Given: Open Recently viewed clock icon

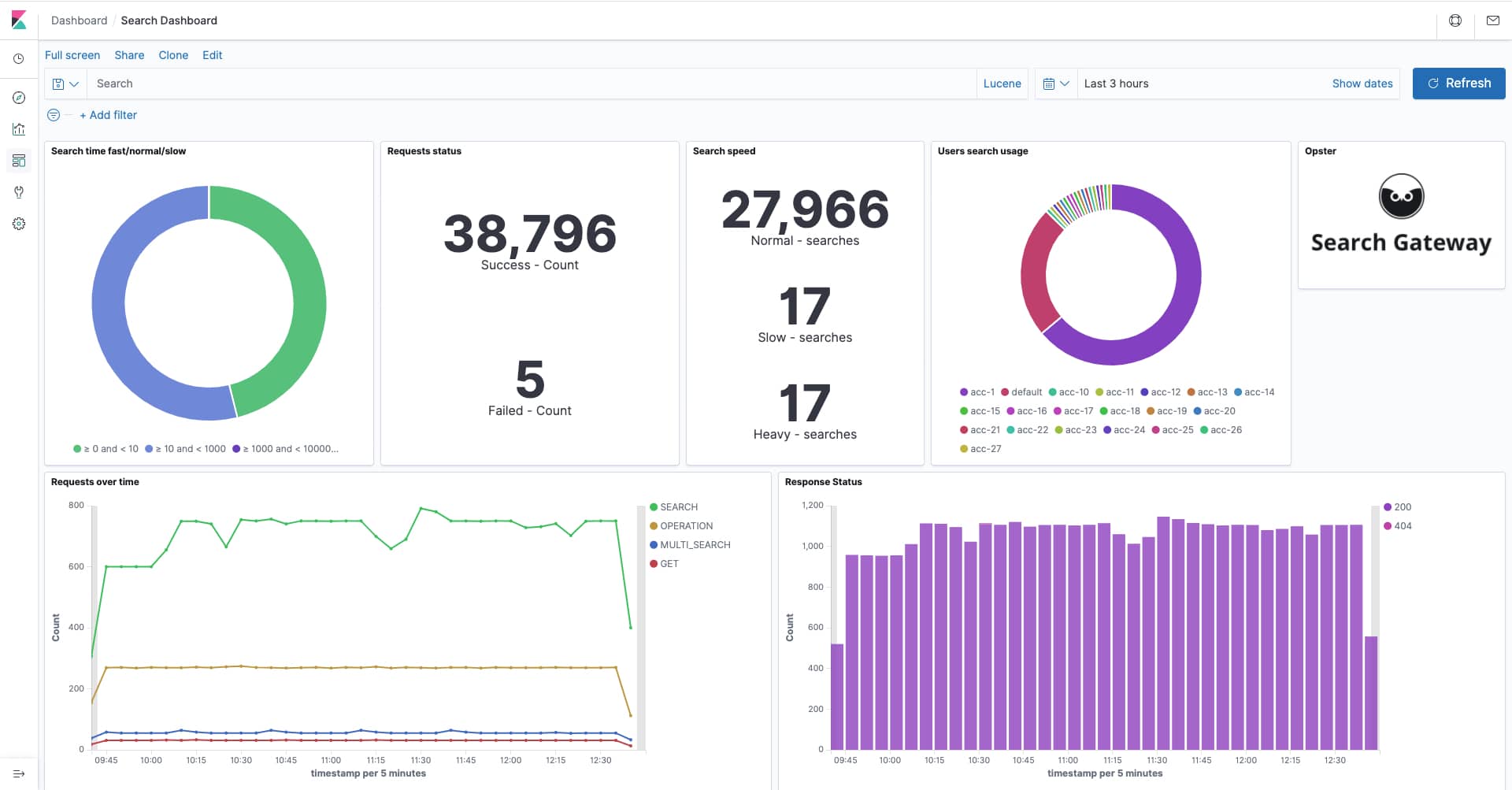Looking at the screenshot, I should point(19,59).
